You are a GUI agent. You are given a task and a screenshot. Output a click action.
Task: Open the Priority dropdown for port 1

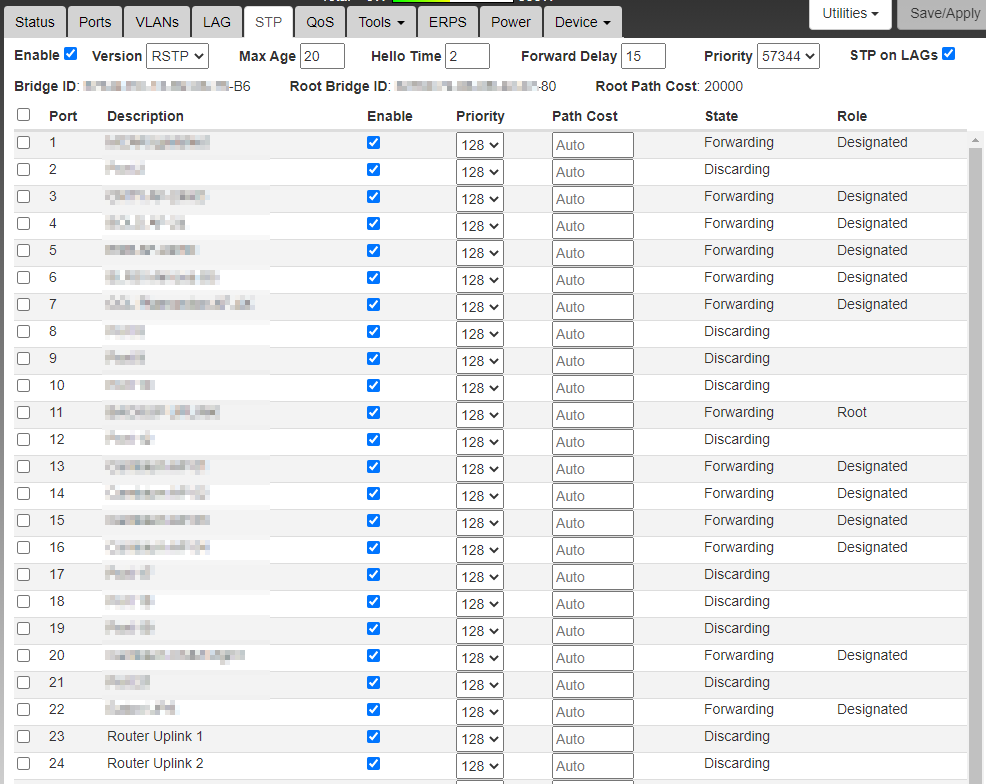click(x=480, y=145)
